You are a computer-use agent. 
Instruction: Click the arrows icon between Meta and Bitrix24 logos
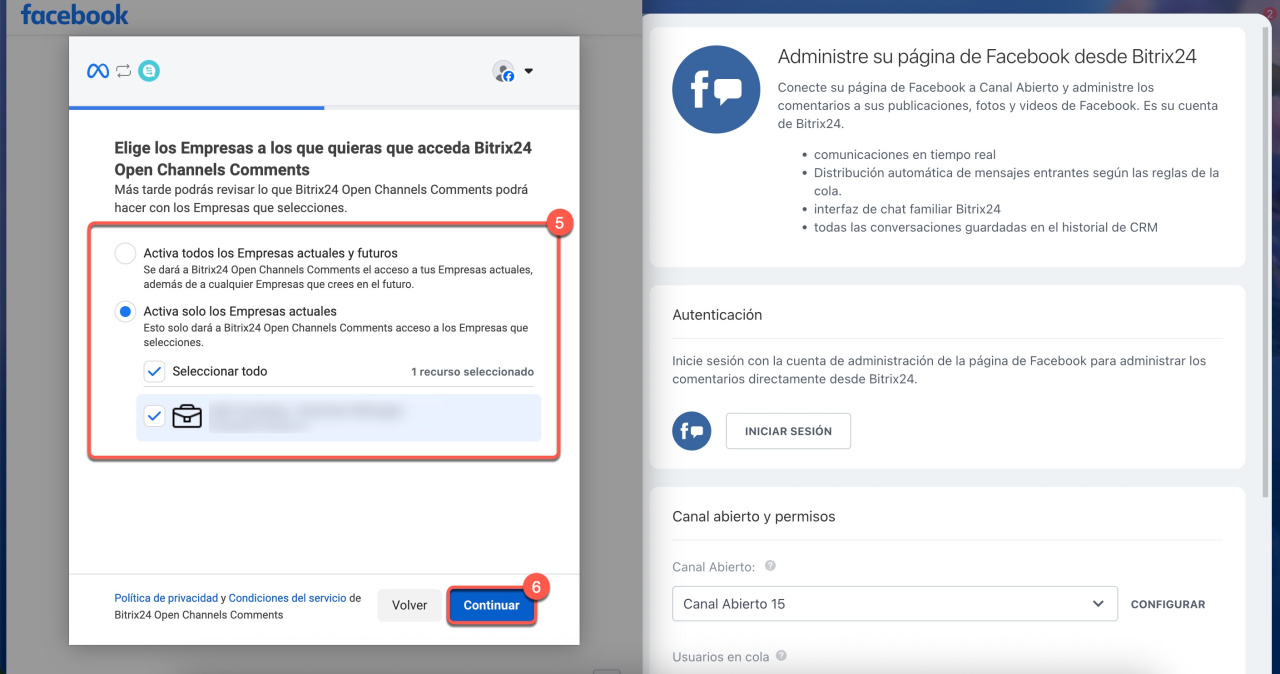coord(124,71)
